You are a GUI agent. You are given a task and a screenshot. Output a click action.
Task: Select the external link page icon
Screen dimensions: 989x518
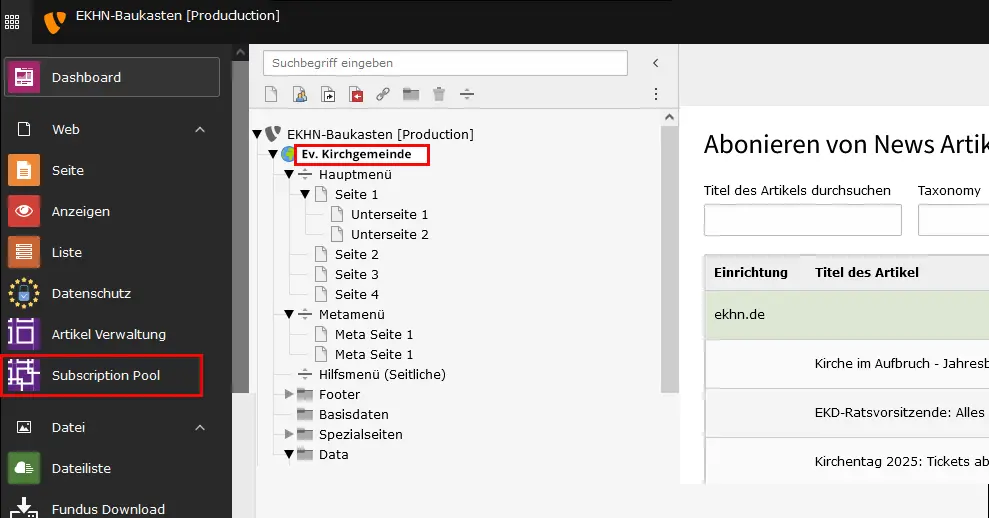(383, 94)
